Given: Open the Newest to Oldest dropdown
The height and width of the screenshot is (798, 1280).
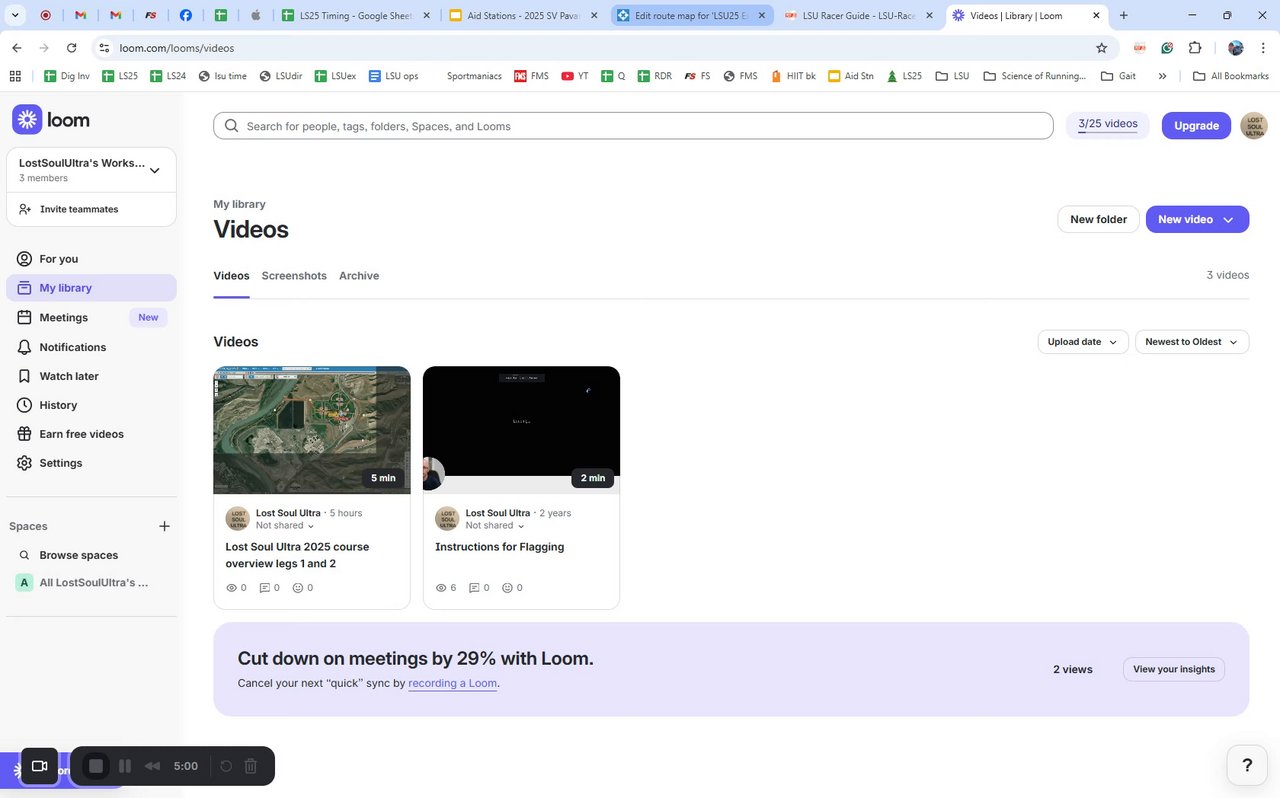Looking at the screenshot, I should click(1192, 342).
